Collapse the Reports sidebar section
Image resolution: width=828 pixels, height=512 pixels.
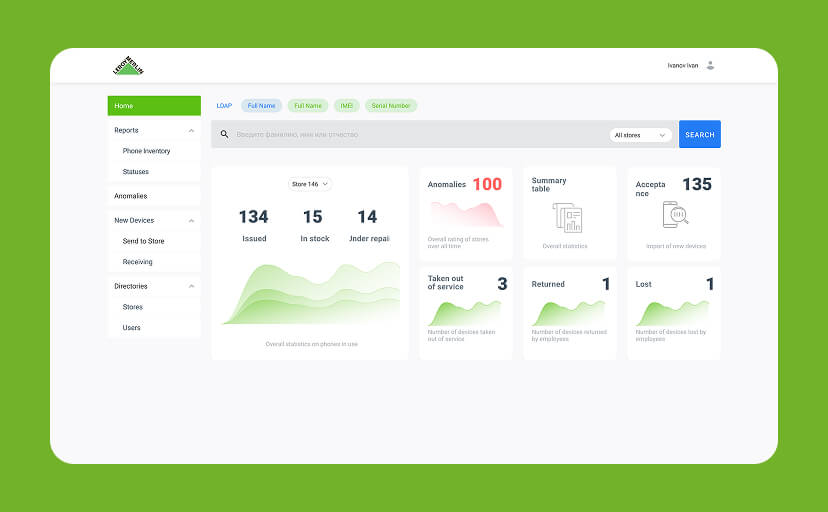tap(191, 130)
